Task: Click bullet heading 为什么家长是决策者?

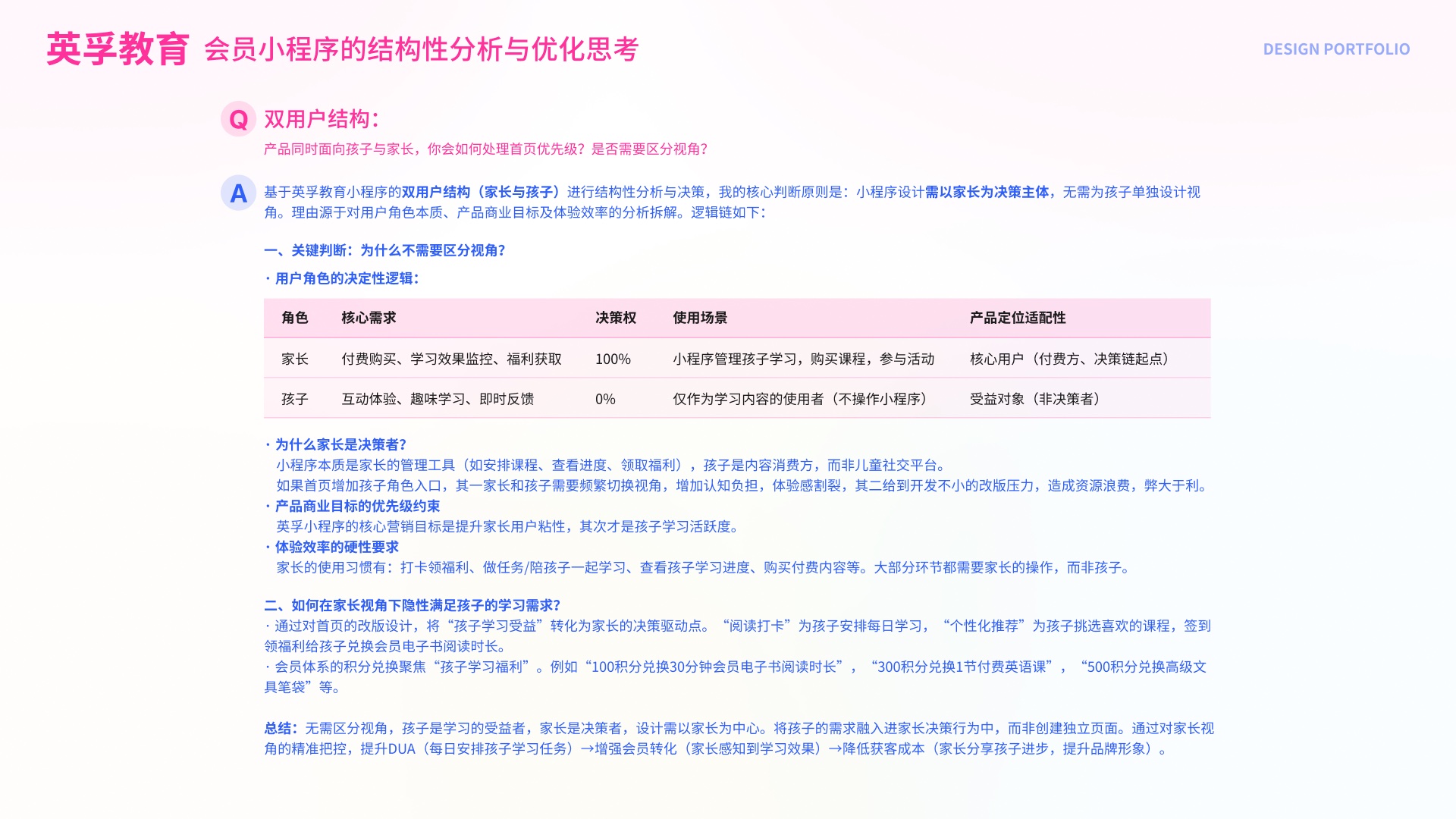Action: pos(335,444)
